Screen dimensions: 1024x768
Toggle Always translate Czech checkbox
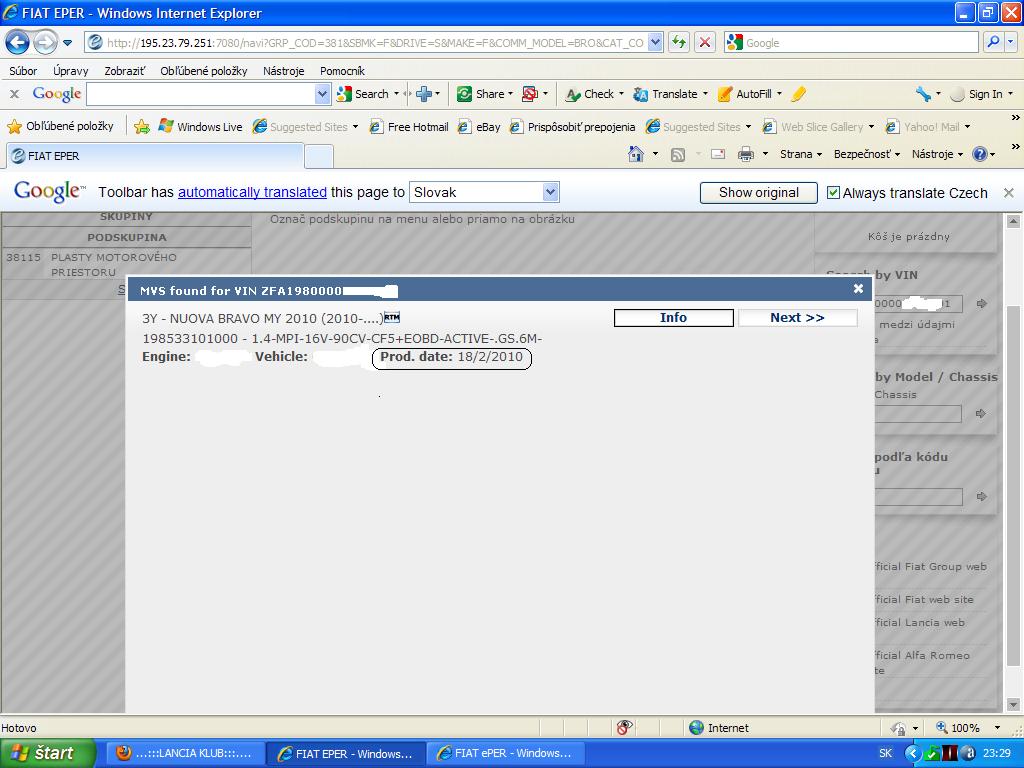(833, 193)
